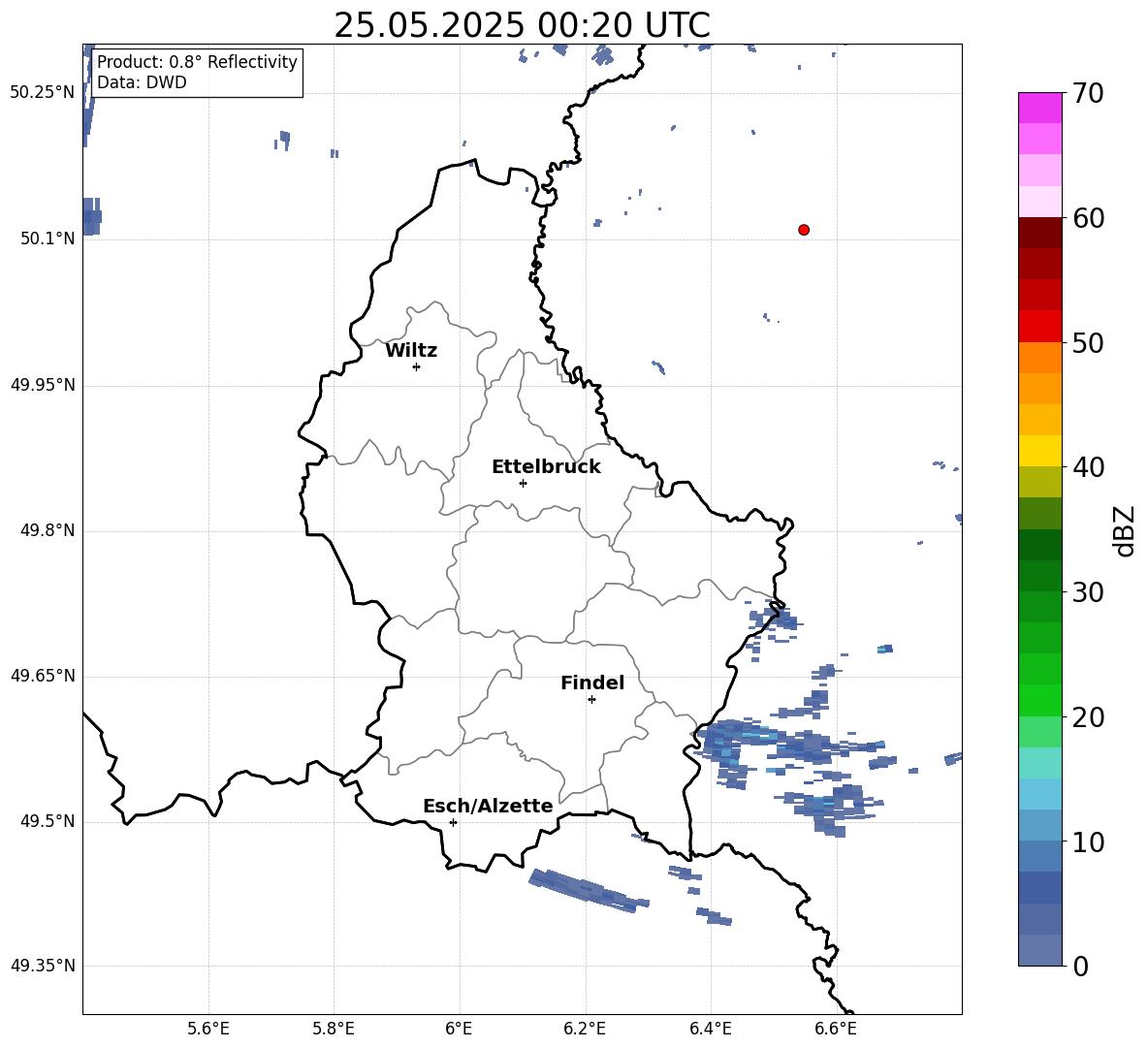
Task: Click the Data: DWD text
Action: [x=142, y=82]
